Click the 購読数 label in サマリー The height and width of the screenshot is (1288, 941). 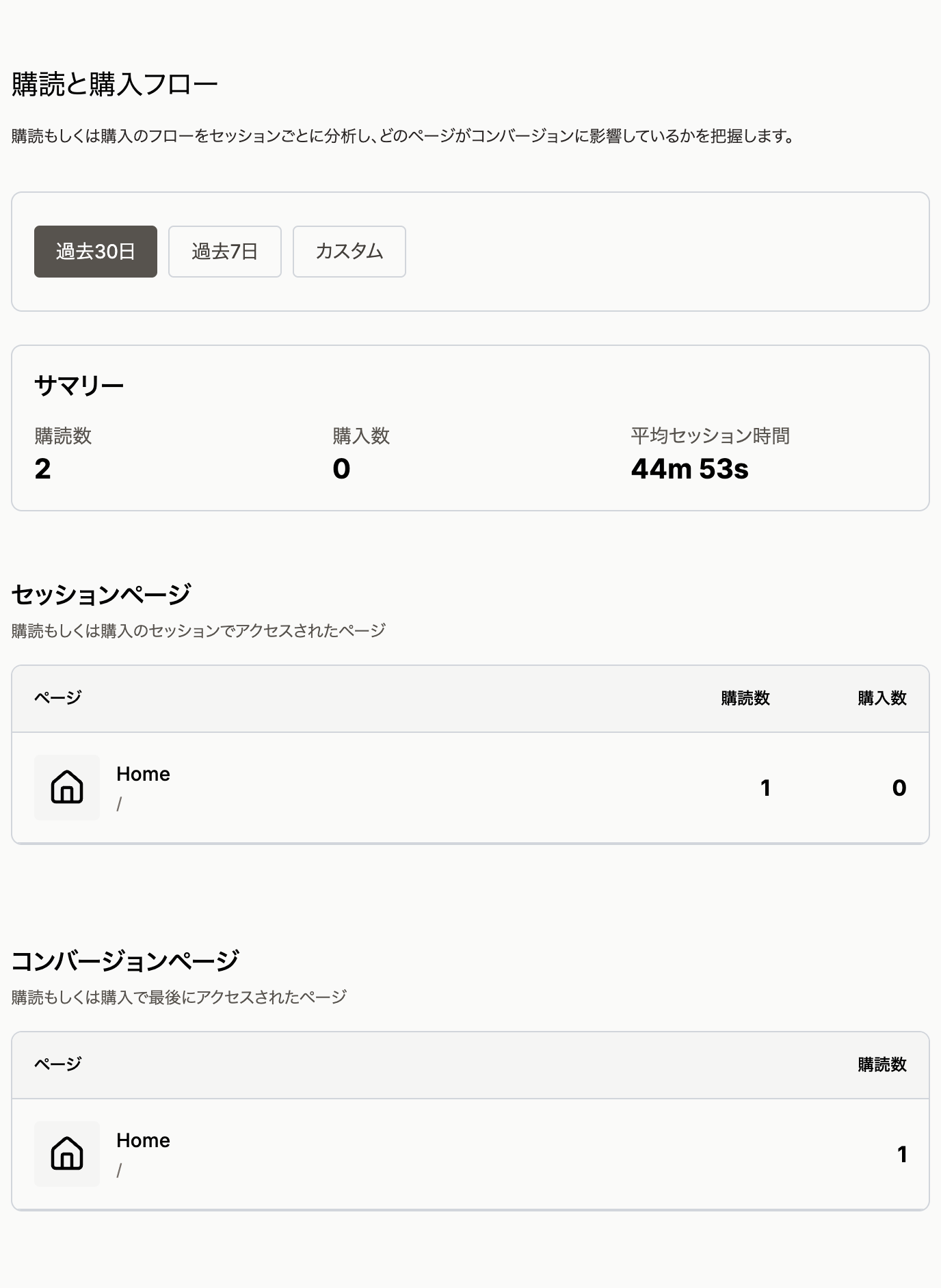coord(63,435)
